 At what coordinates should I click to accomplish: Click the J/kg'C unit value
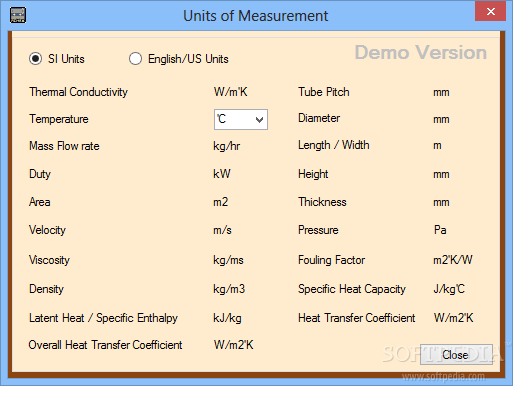click(x=449, y=289)
